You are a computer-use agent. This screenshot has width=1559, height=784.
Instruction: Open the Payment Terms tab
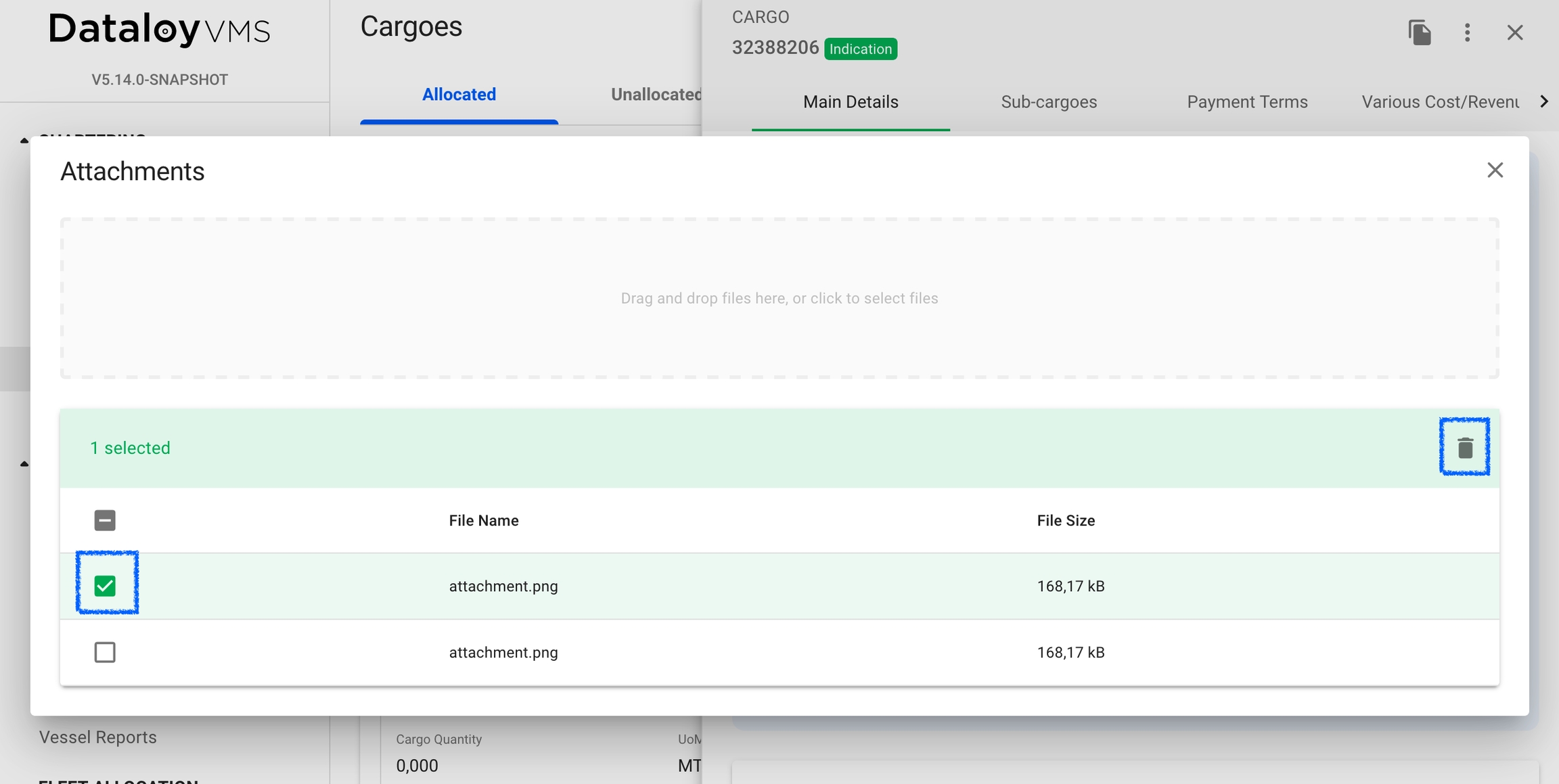1247,102
